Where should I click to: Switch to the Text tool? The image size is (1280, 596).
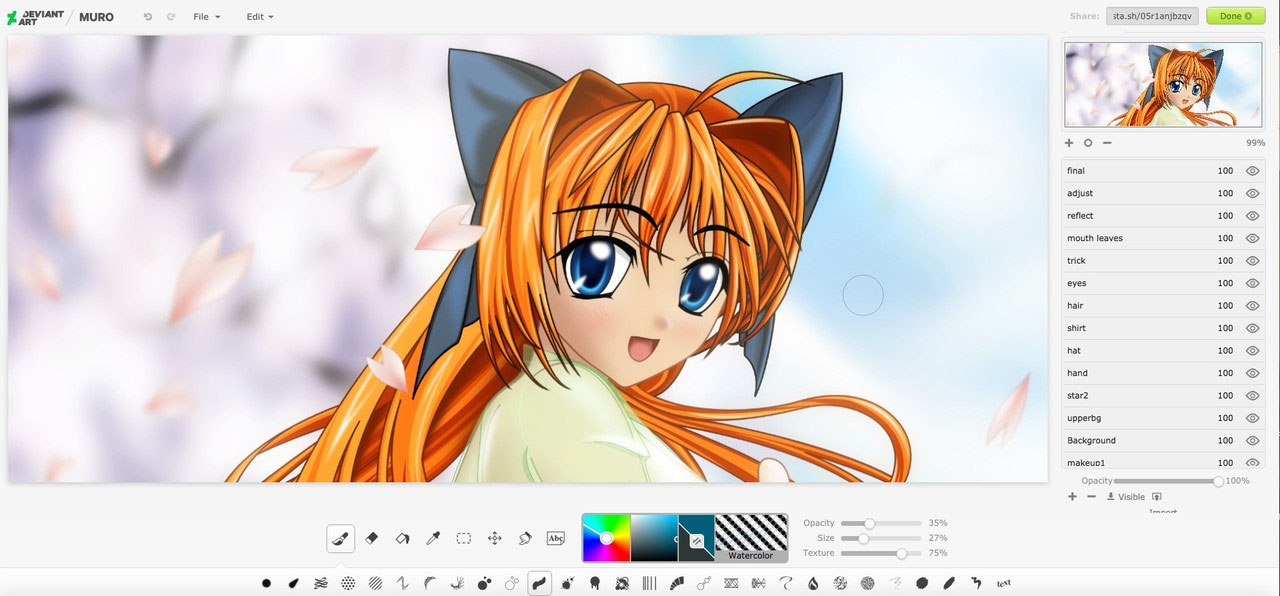point(556,537)
